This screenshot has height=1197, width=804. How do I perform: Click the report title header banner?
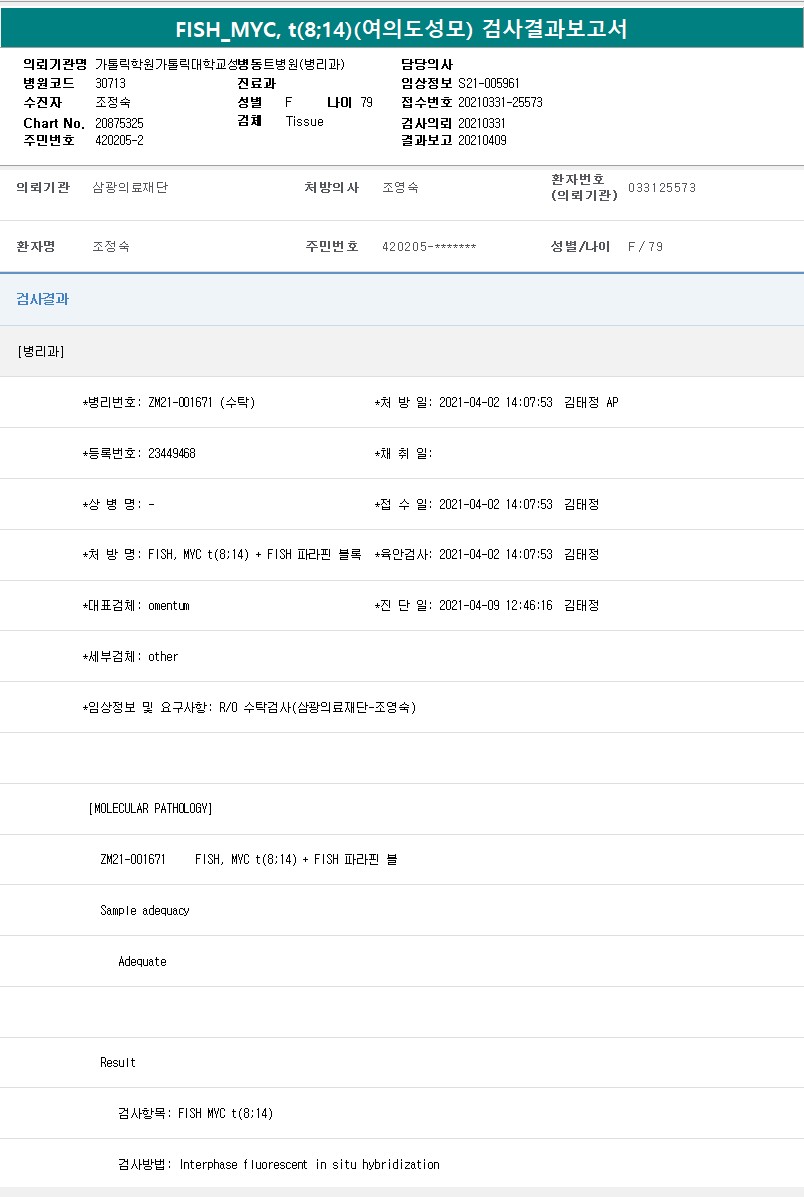402,29
